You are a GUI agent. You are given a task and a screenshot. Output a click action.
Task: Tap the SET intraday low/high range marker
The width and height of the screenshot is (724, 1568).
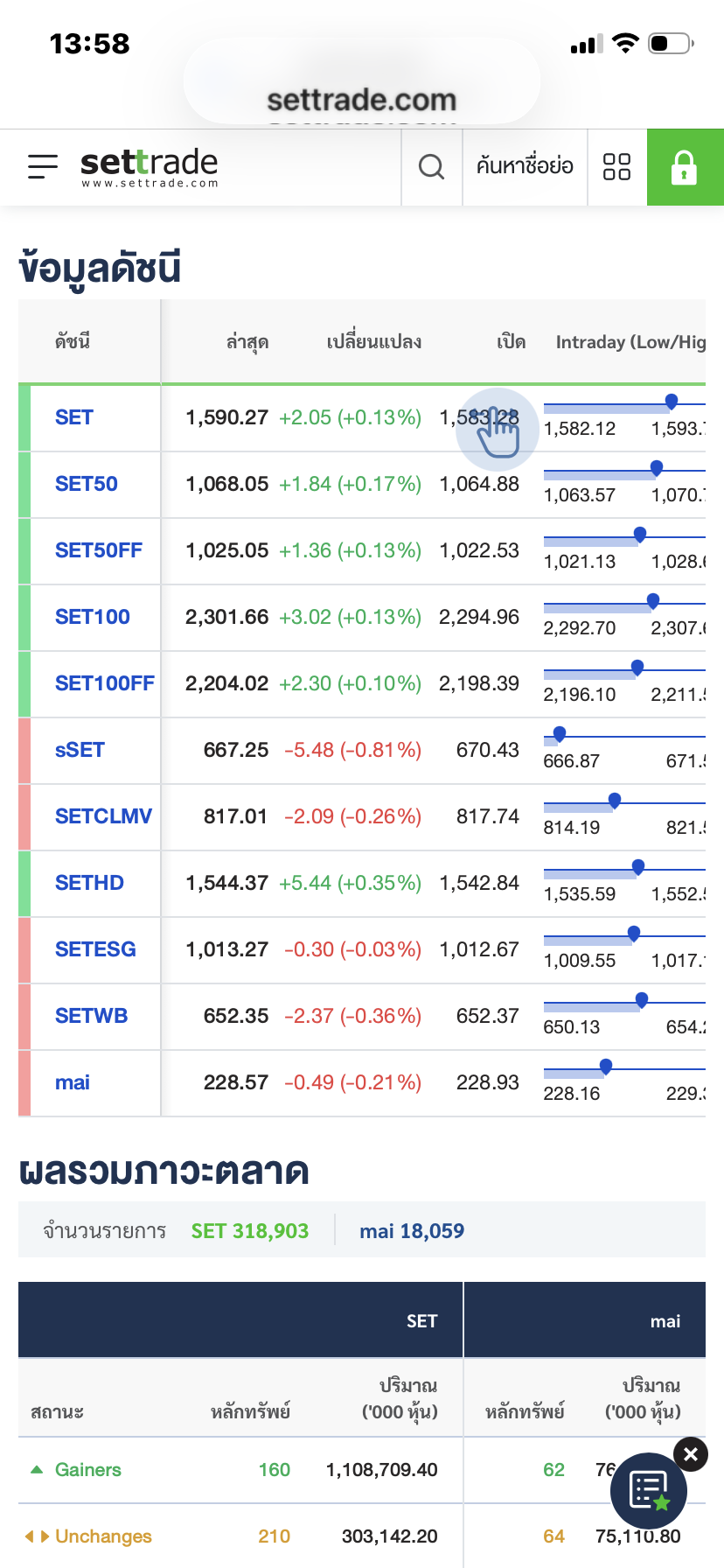click(672, 401)
